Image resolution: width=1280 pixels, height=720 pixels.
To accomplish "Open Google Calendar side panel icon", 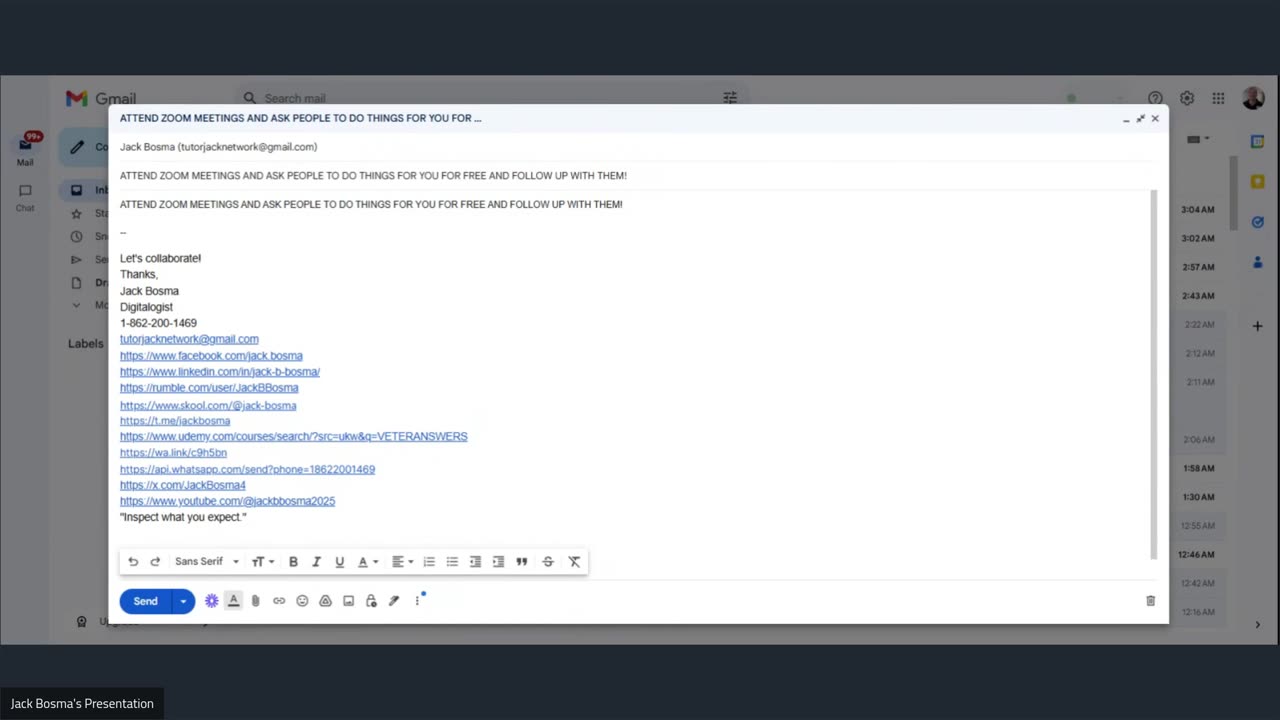I will 1258,142.
